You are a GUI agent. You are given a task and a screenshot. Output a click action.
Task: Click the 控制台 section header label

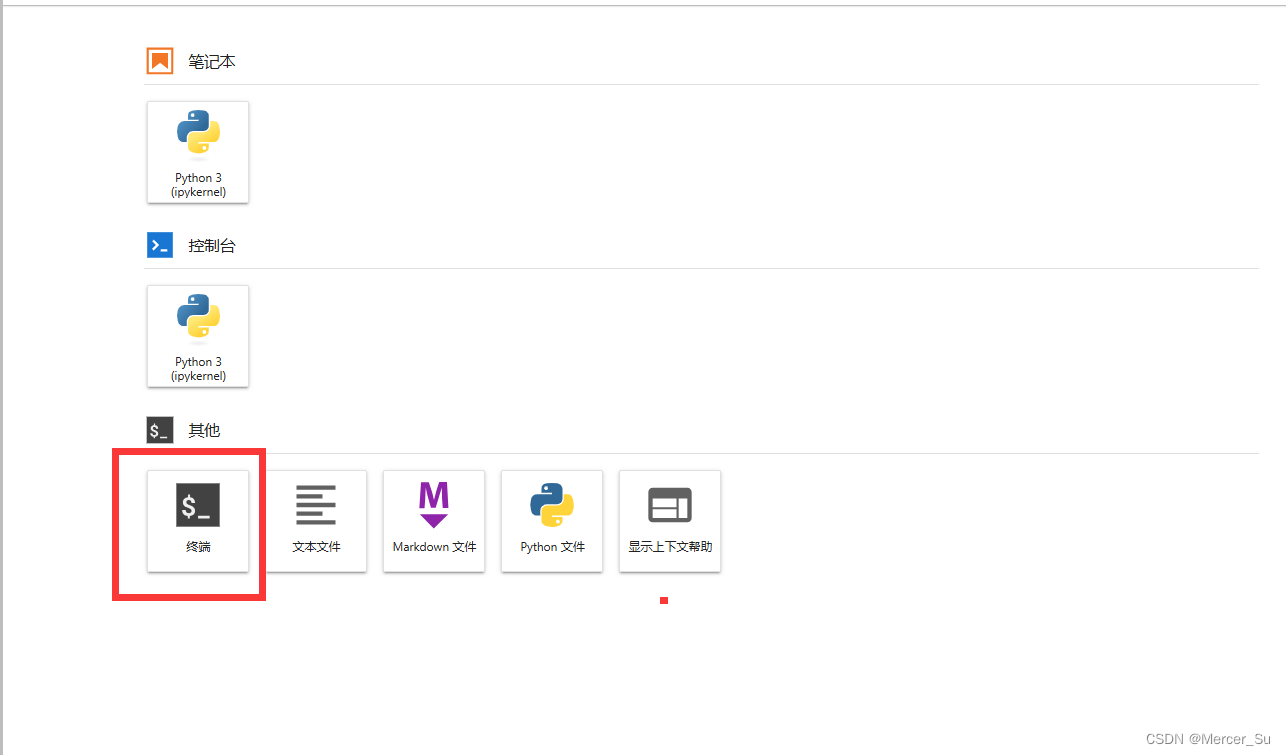[x=212, y=246]
